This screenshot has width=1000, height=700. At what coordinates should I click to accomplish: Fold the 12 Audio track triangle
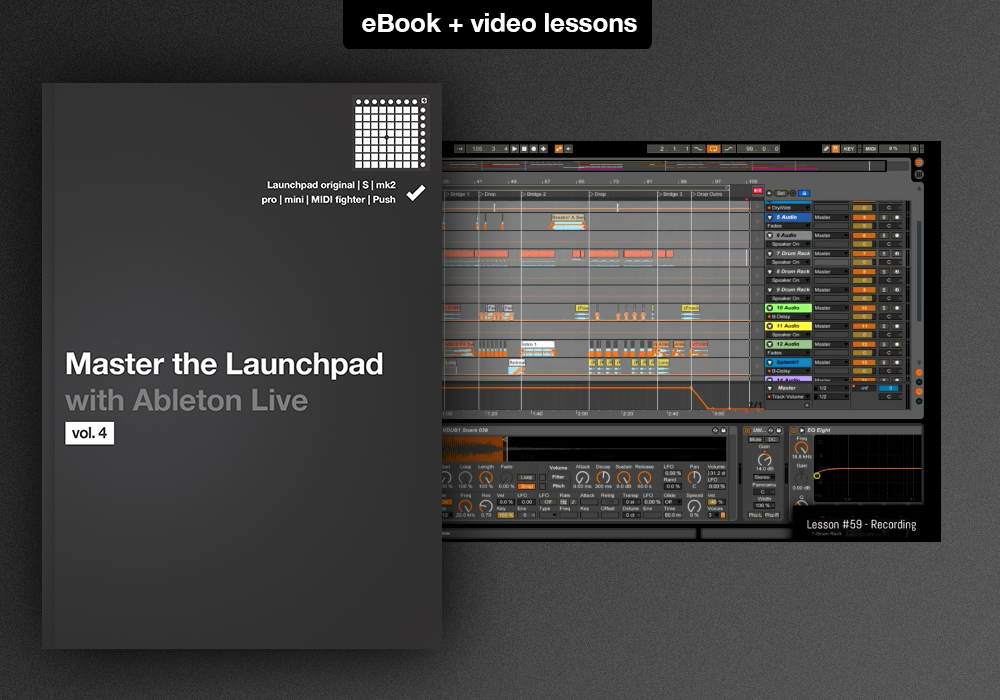pyautogui.click(x=770, y=344)
